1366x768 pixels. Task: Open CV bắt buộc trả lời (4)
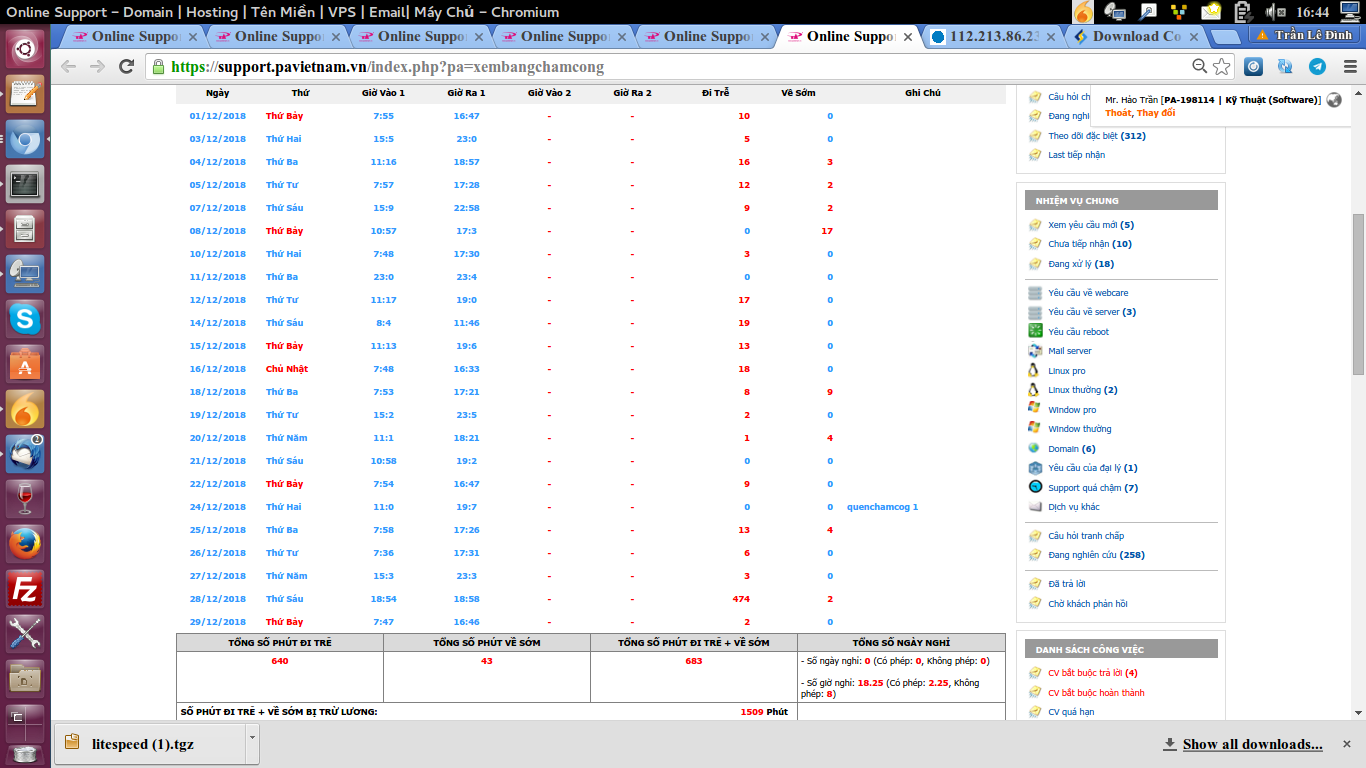(x=1093, y=673)
